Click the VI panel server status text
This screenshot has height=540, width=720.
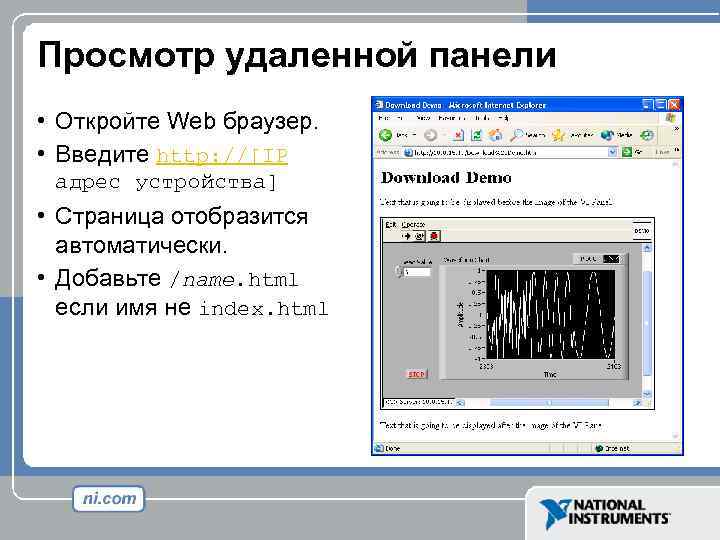tap(418, 403)
